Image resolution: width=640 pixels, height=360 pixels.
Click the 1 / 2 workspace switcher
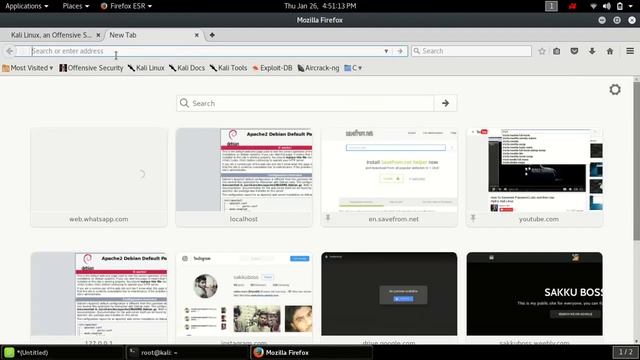click(625, 352)
